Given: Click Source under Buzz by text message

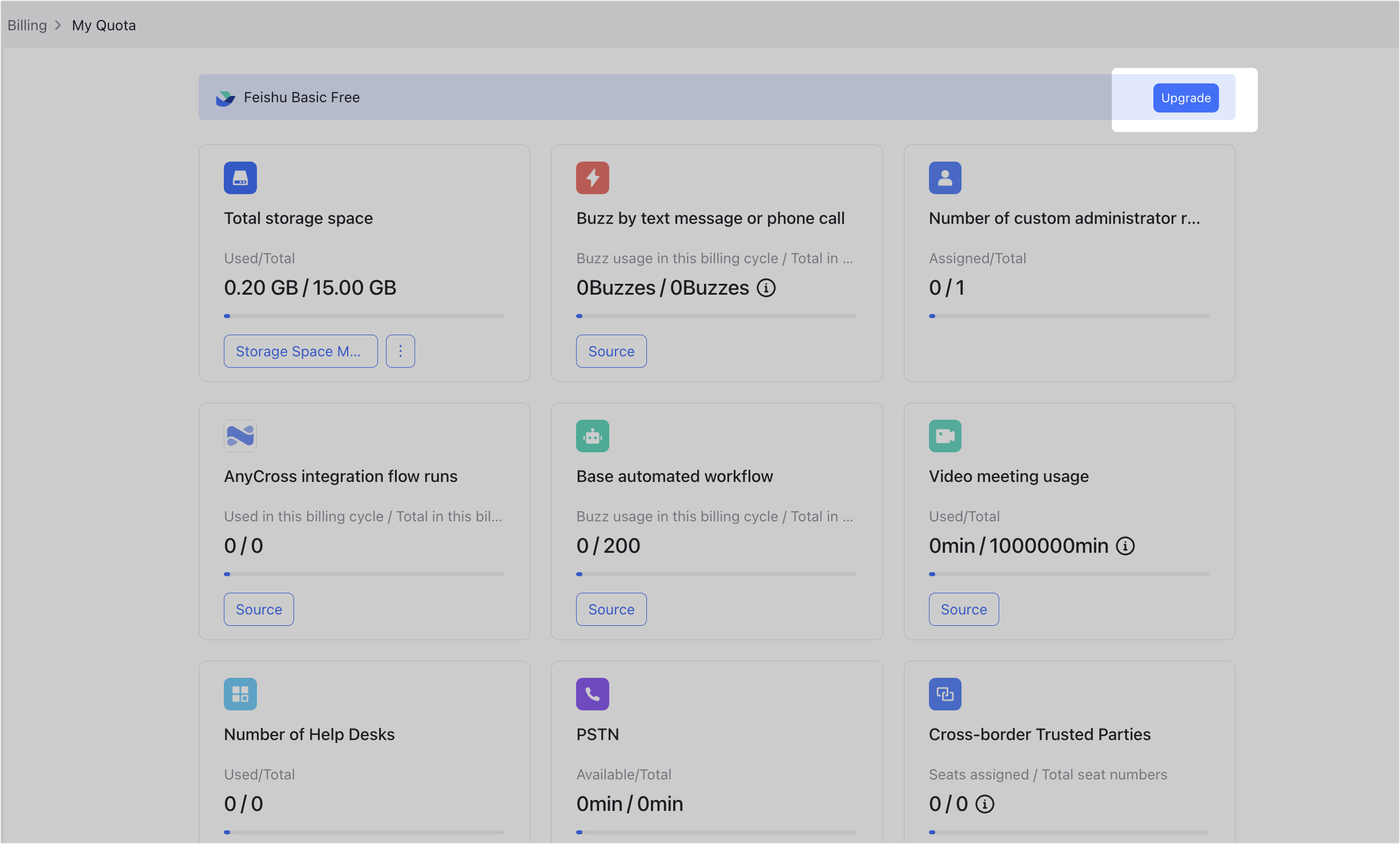Looking at the screenshot, I should (611, 351).
